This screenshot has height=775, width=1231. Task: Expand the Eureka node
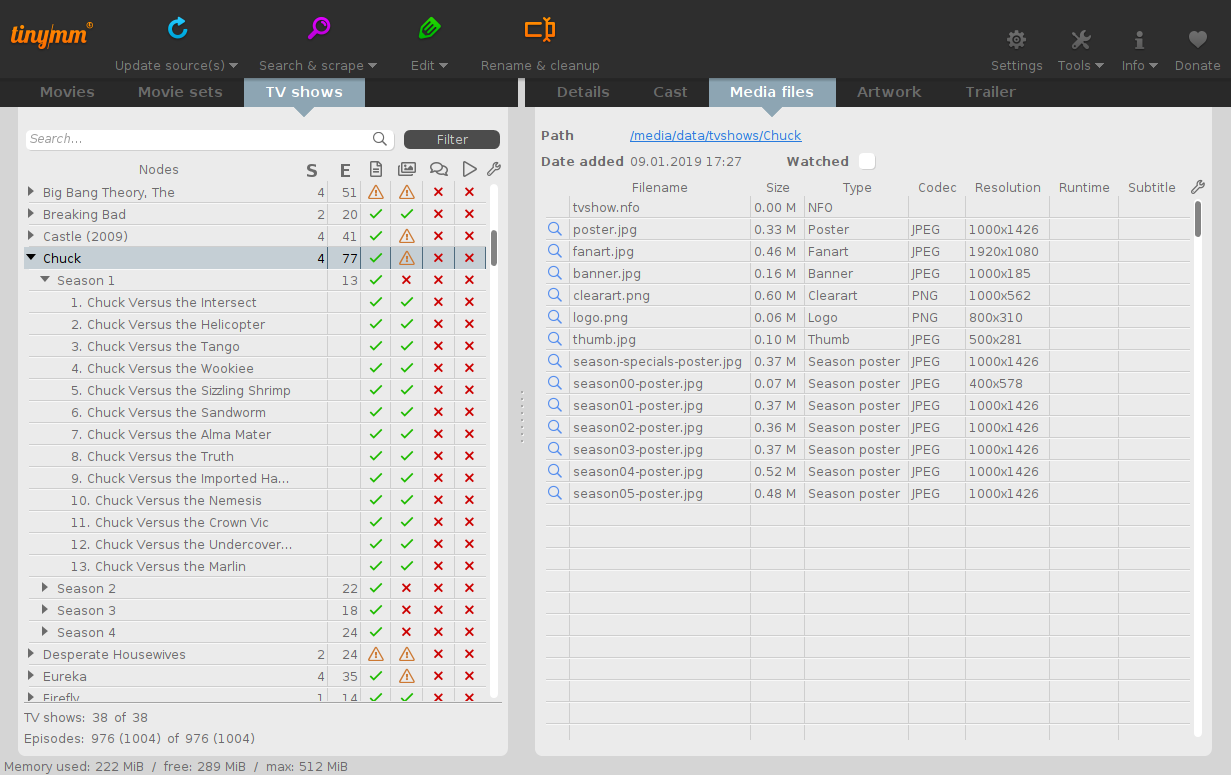click(31, 676)
